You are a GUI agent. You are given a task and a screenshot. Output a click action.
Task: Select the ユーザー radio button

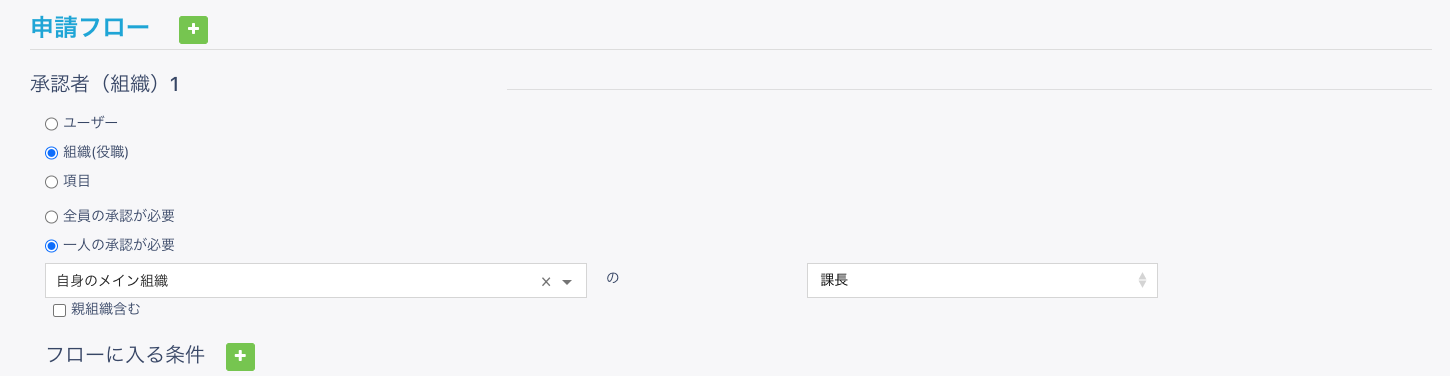52,124
